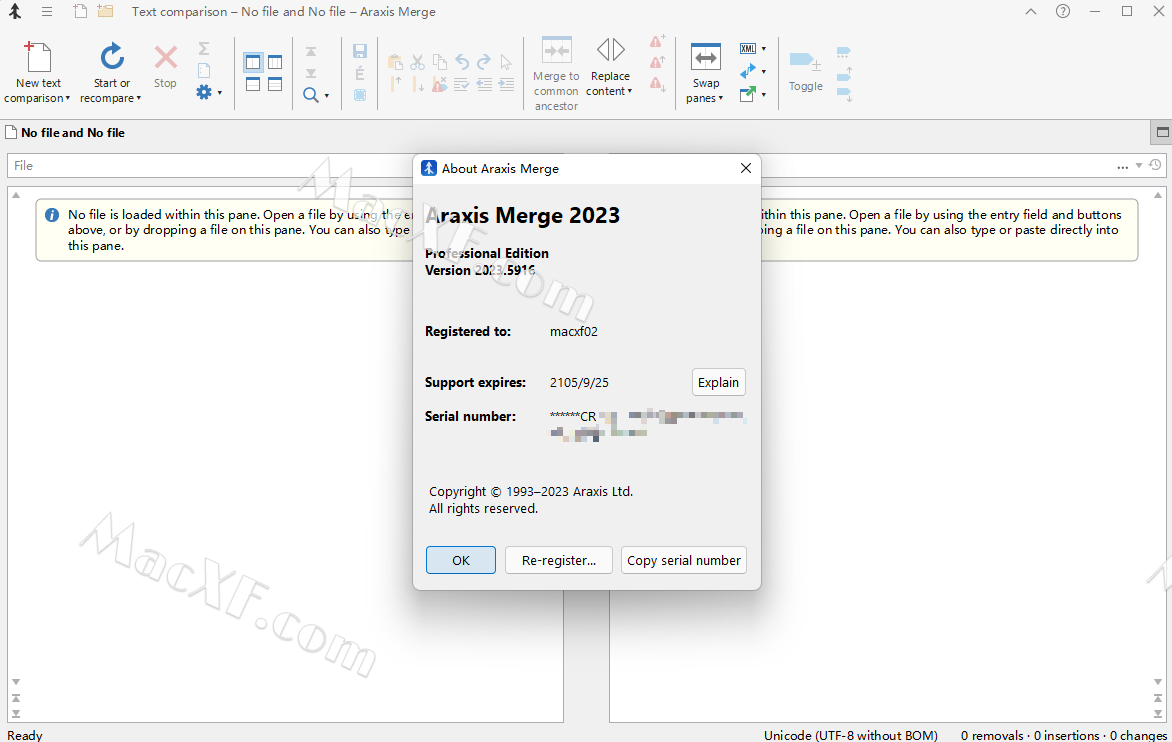Select the two-way horizontal layout icon
The image size is (1172, 742).
coord(253,84)
